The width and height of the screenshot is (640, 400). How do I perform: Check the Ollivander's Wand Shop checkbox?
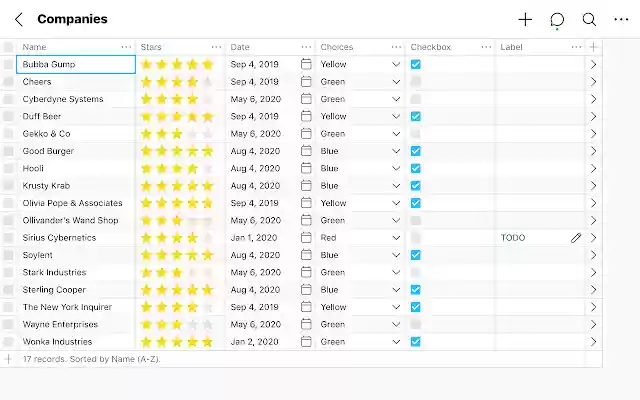(x=416, y=220)
